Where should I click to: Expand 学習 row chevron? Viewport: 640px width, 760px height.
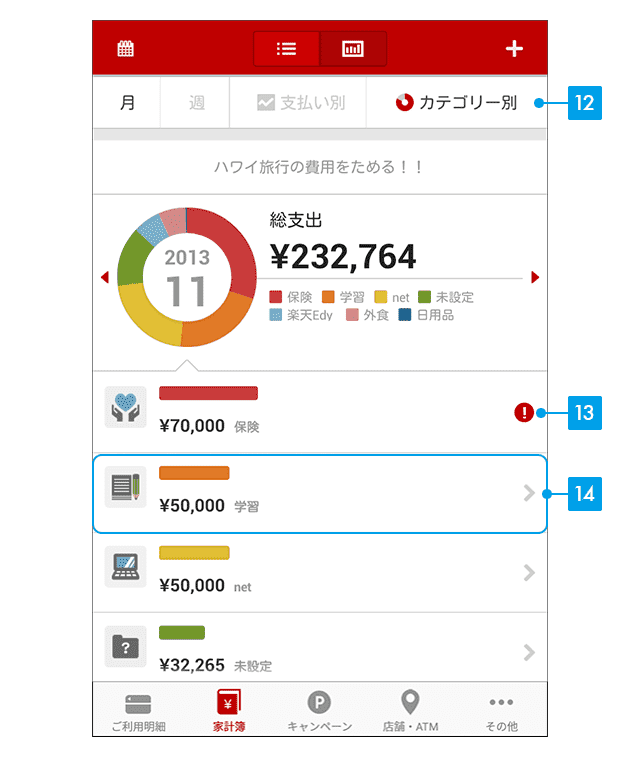[529, 493]
